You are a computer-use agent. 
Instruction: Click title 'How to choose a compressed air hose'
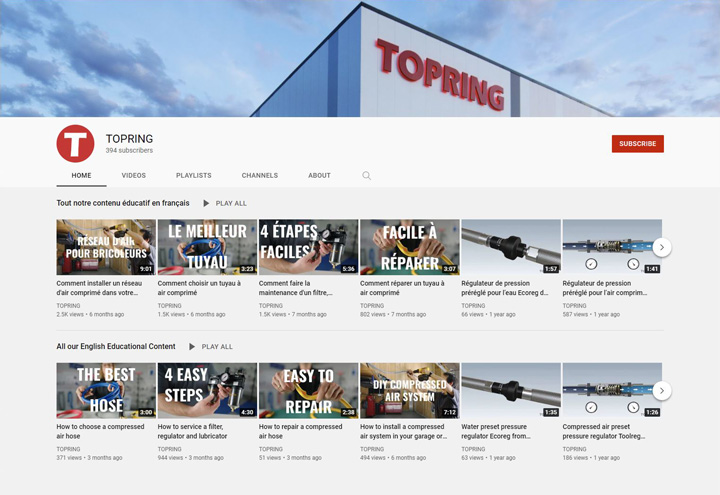tap(101, 431)
